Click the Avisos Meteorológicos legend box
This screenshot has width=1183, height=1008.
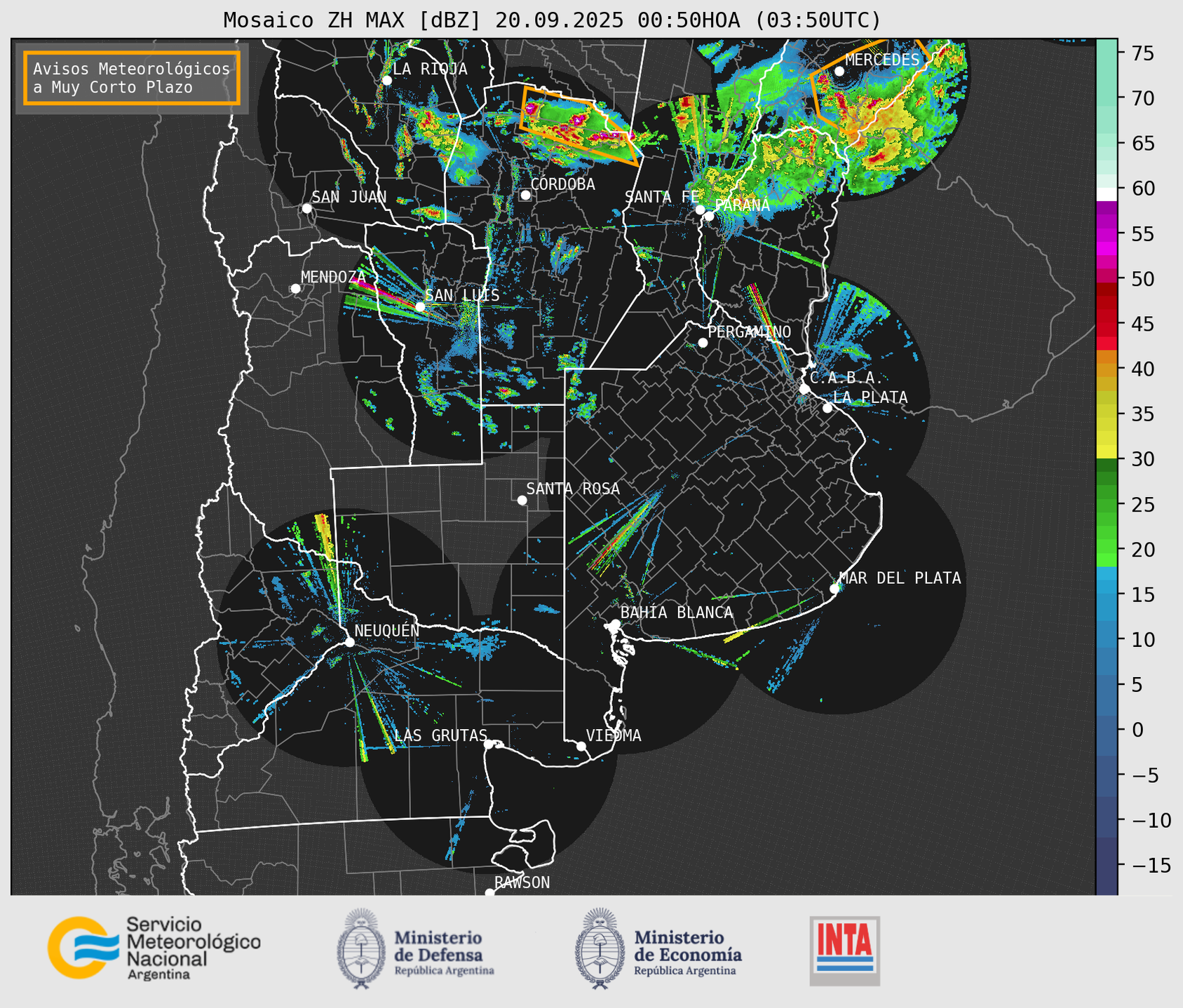tap(132, 78)
